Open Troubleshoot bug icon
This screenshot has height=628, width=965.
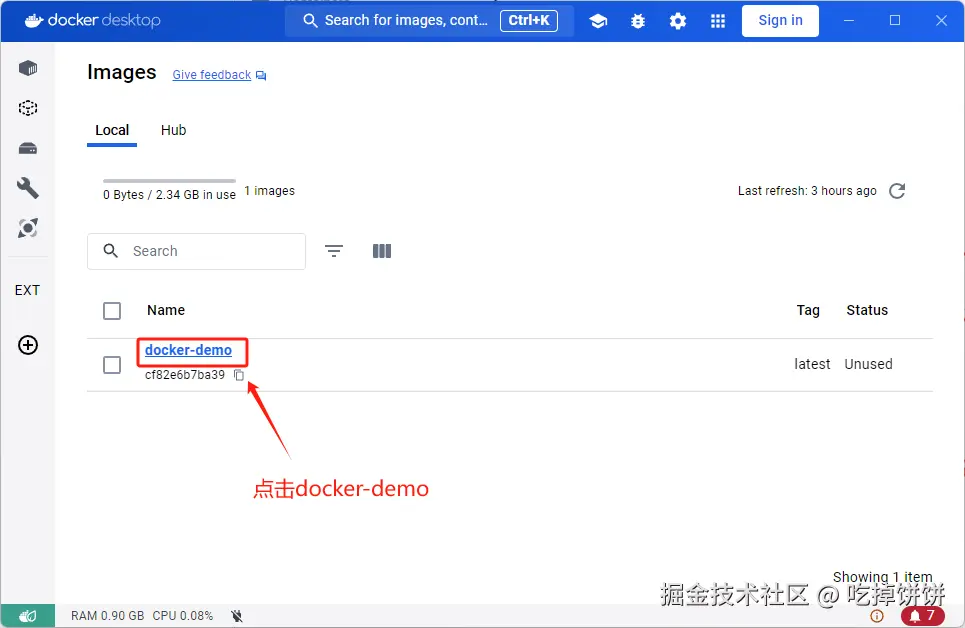click(638, 21)
